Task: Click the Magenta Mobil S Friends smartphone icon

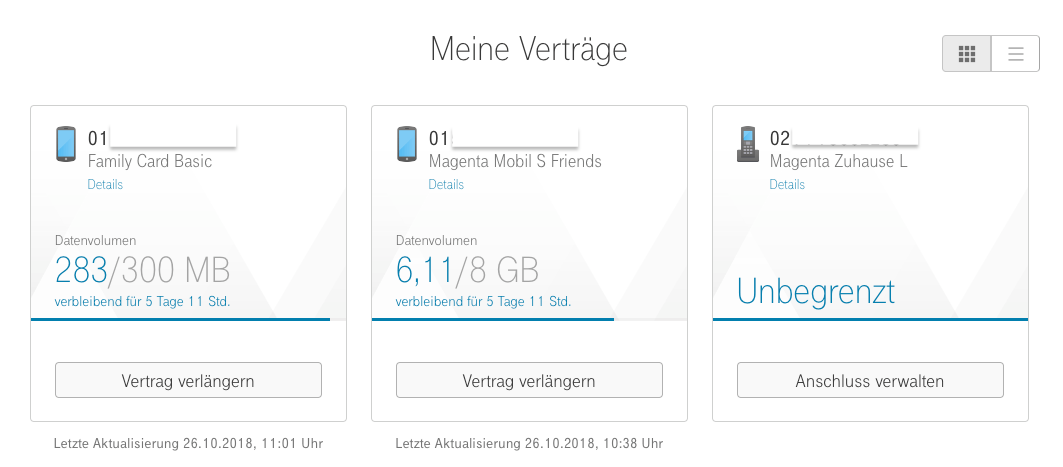Action: [407, 144]
